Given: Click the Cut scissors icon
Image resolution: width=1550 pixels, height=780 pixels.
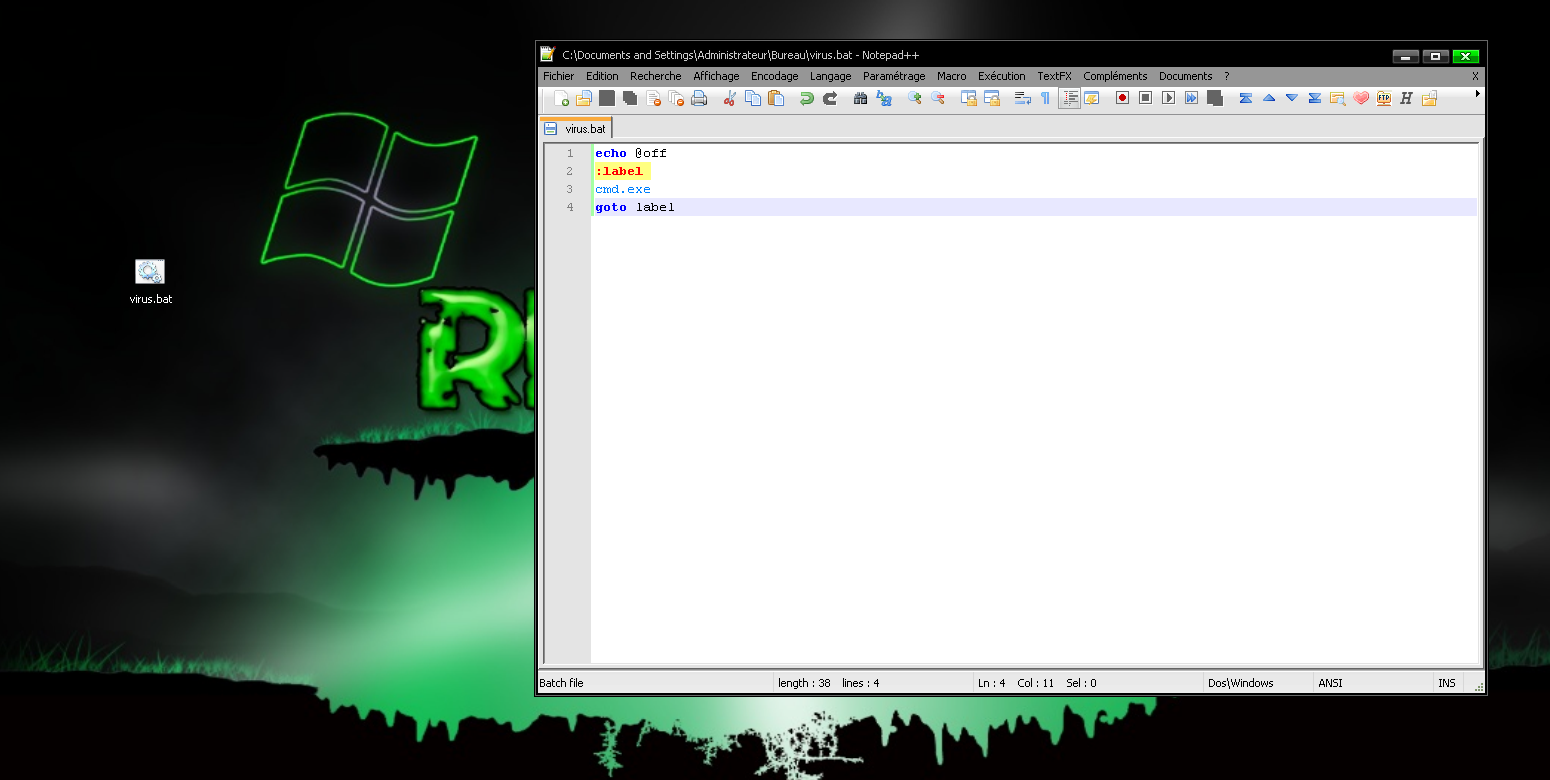Looking at the screenshot, I should (x=730, y=98).
